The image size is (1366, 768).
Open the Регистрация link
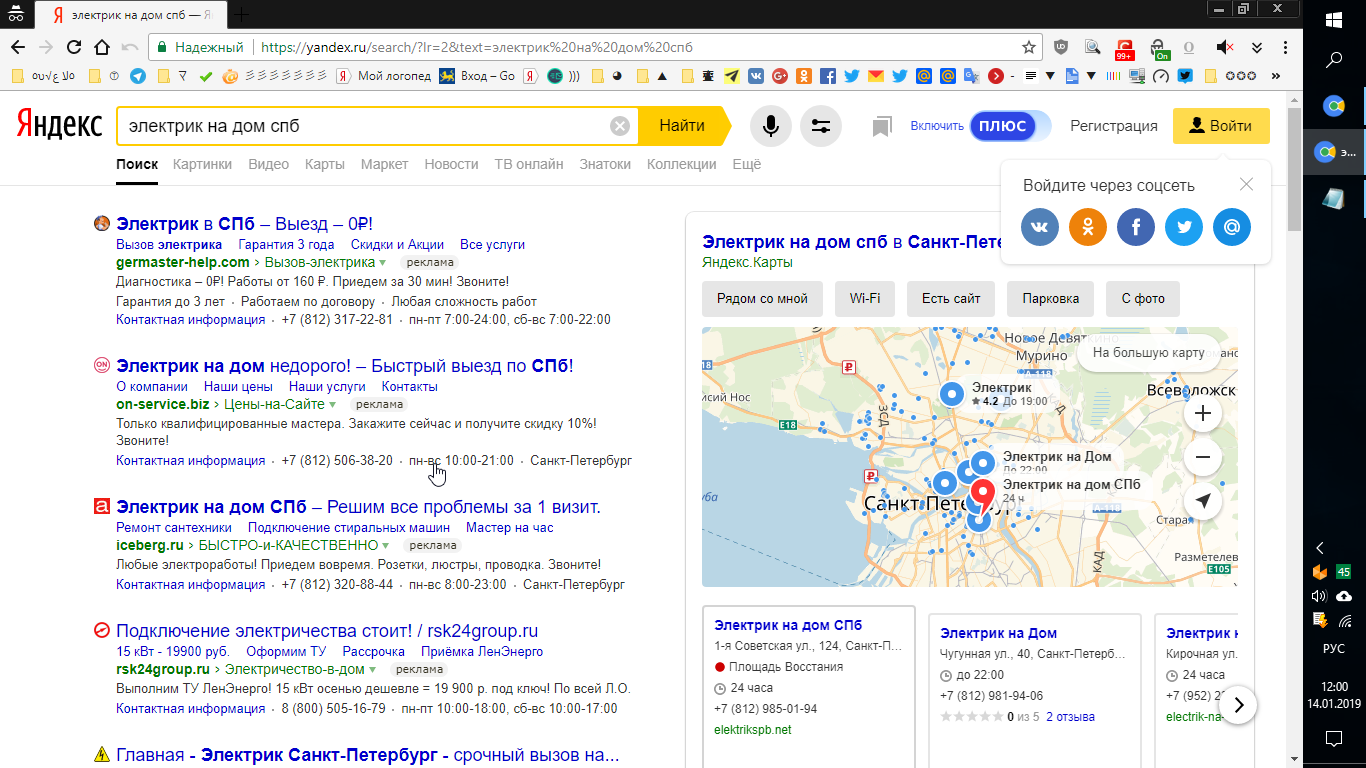[1114, 126]
